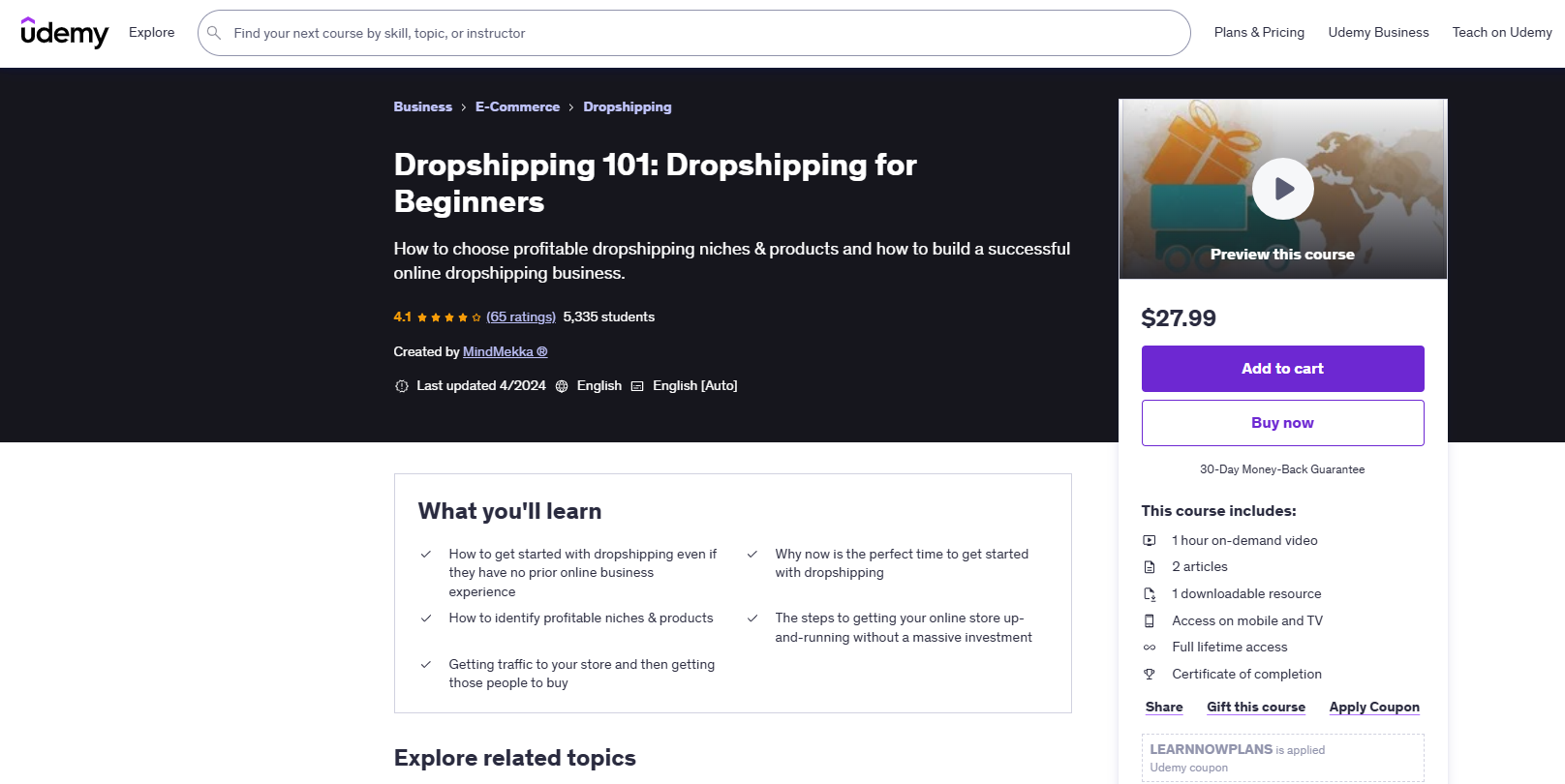Go to E-Commerce breadcrumb
This screenshot has width=1565, height=784.
click(517, 107)
